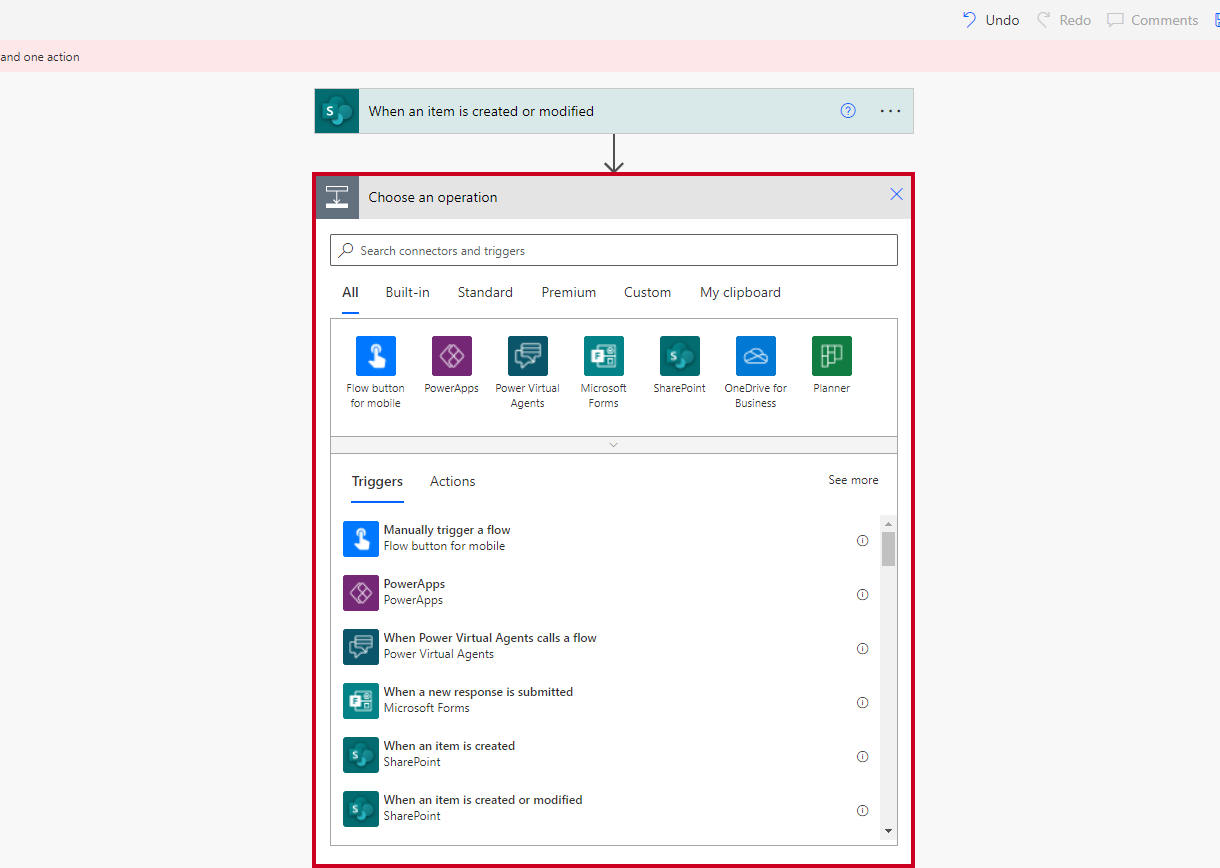This screenshot has width=1220, height=868.
Task: Open the Custom connectors tab
Action: tap(648, 292)
